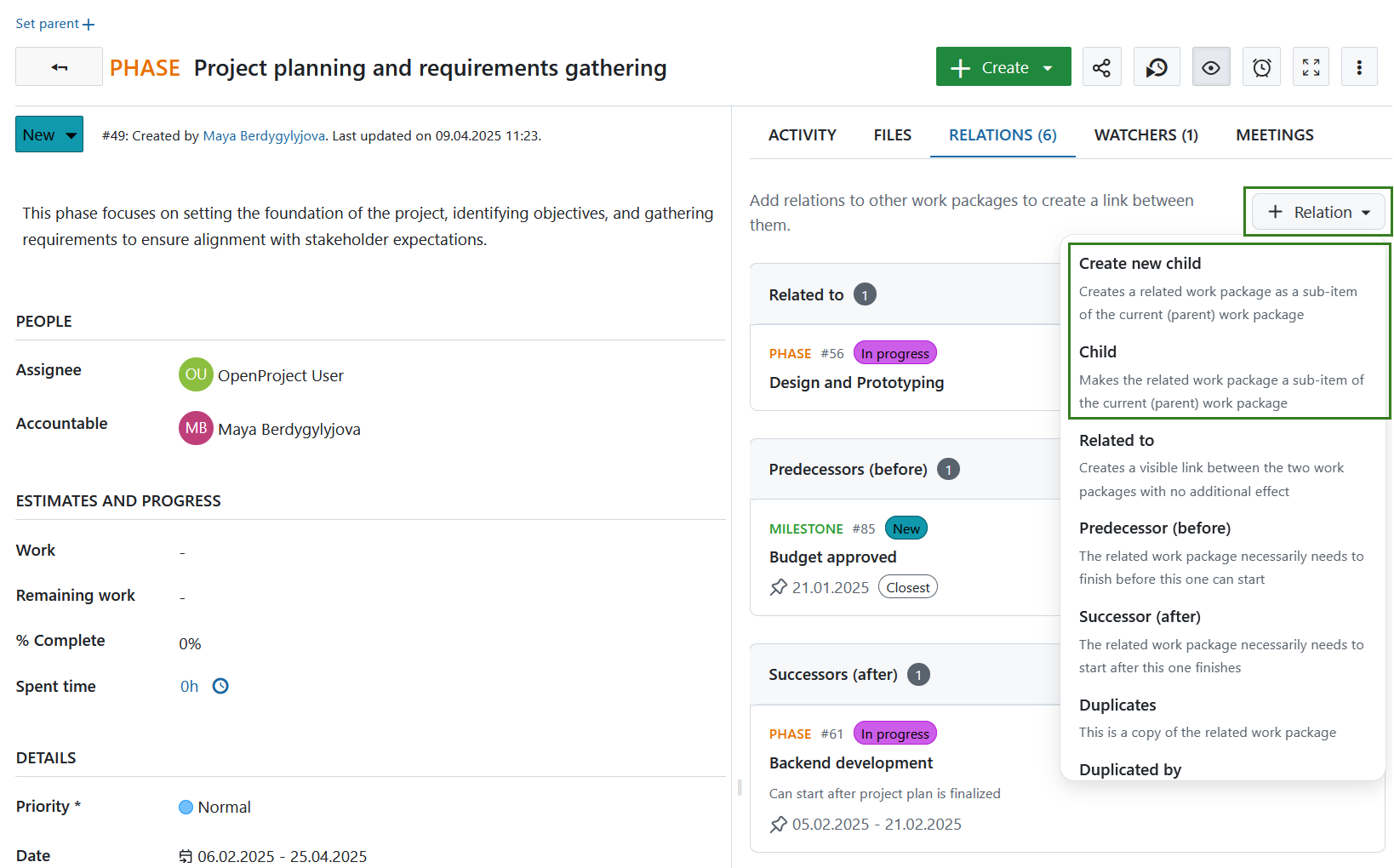
Task: Click pin icon next to 05.02.2025 - 21.02.2025
Action: coord(779,824)
